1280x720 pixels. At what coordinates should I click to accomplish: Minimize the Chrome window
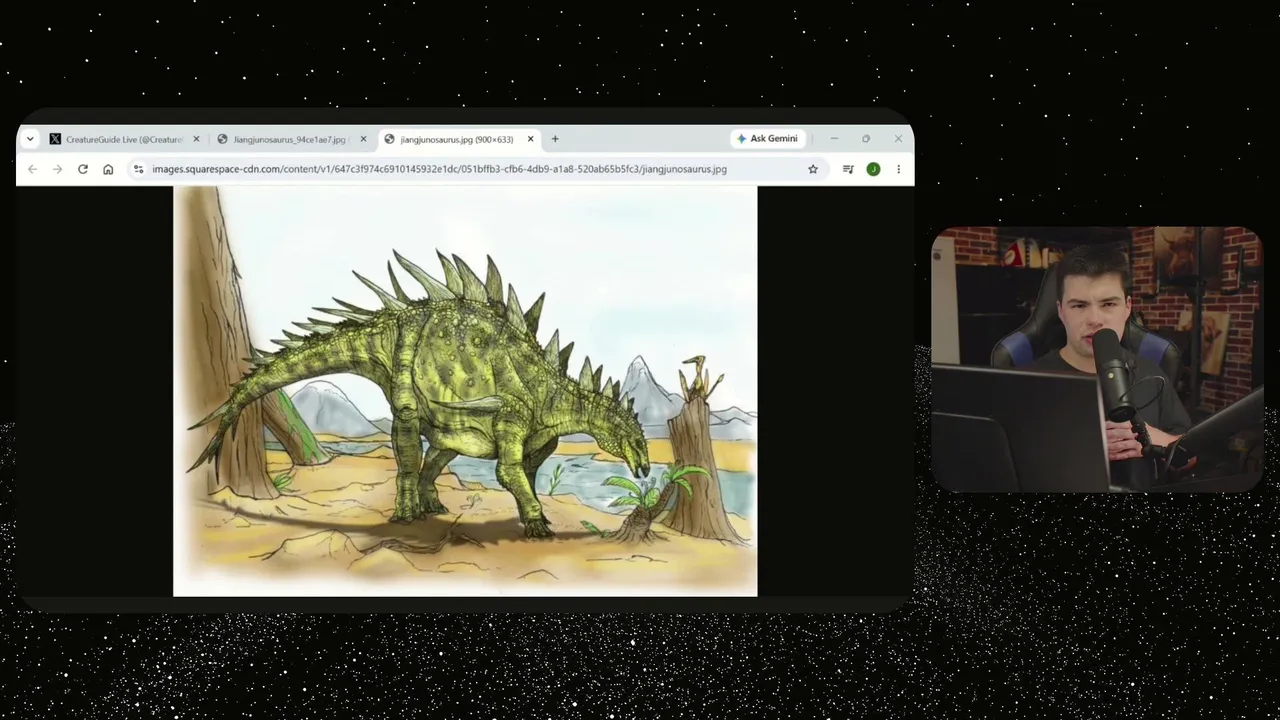click(x=834, y=139)
